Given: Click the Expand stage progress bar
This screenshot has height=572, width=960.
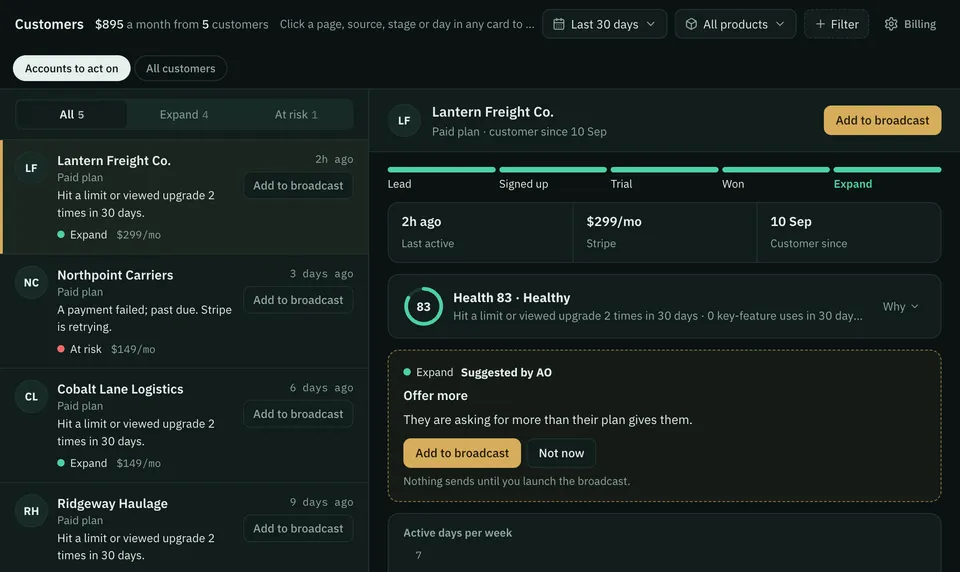Looking at the screenshot, I should (887, 170).
